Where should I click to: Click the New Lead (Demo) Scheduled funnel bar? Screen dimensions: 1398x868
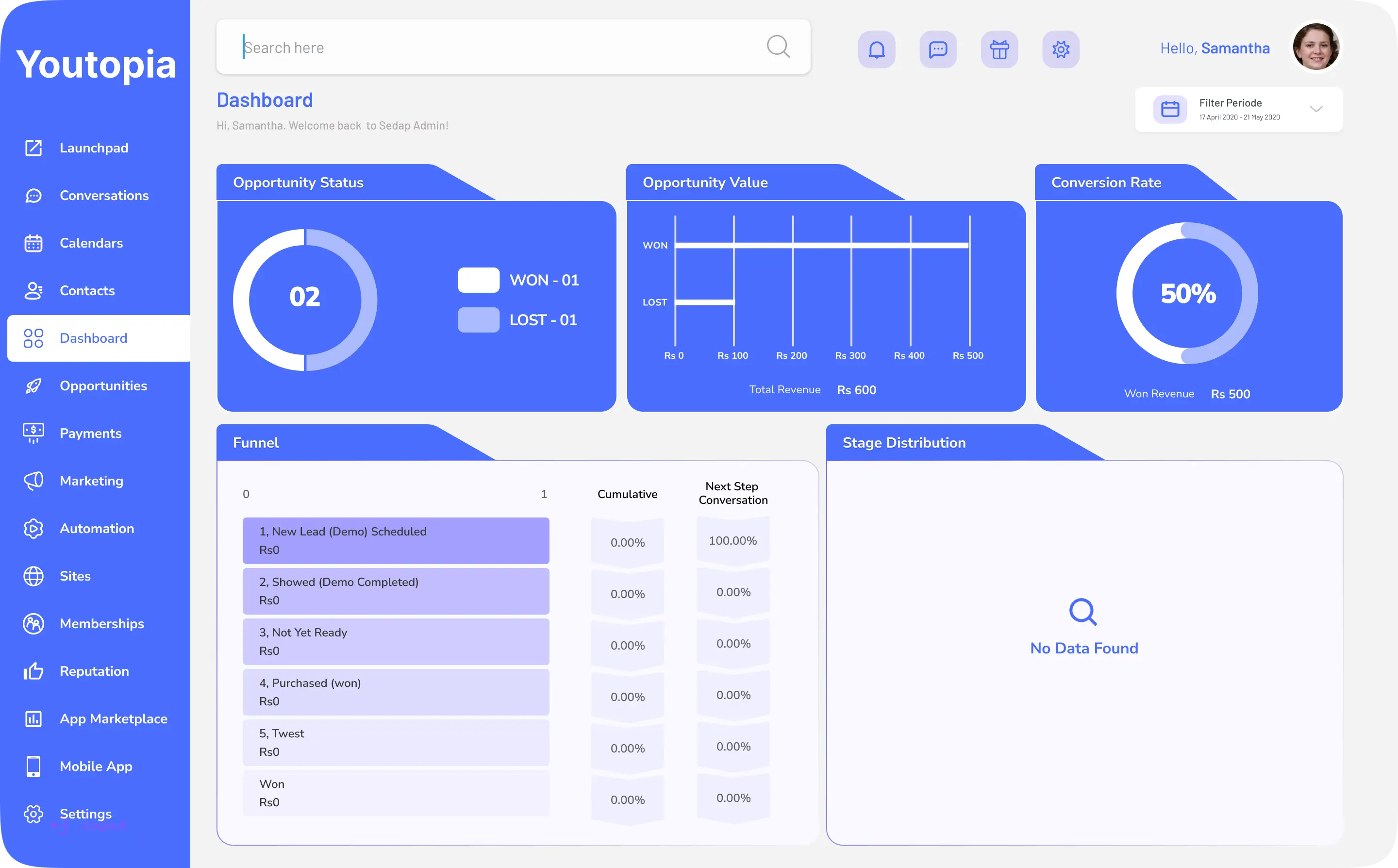(x=396, y=540)
